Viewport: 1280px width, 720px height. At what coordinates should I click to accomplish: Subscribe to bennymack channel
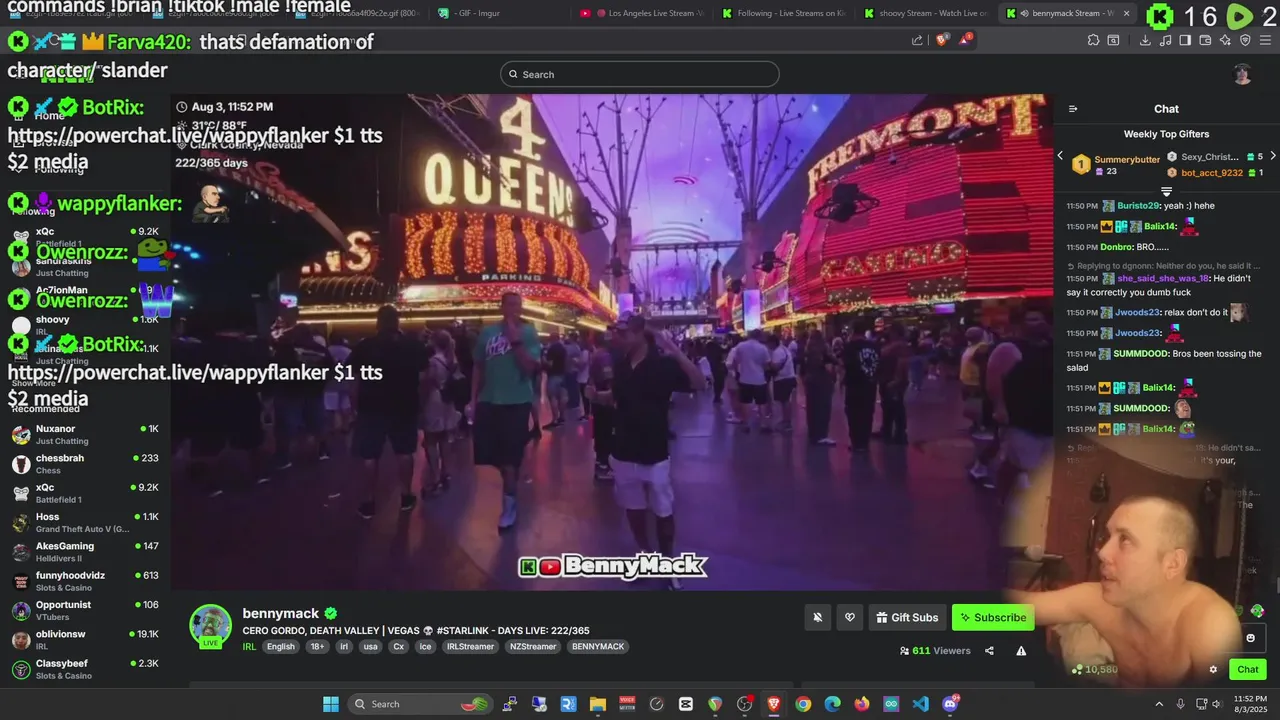coord(992,618)
